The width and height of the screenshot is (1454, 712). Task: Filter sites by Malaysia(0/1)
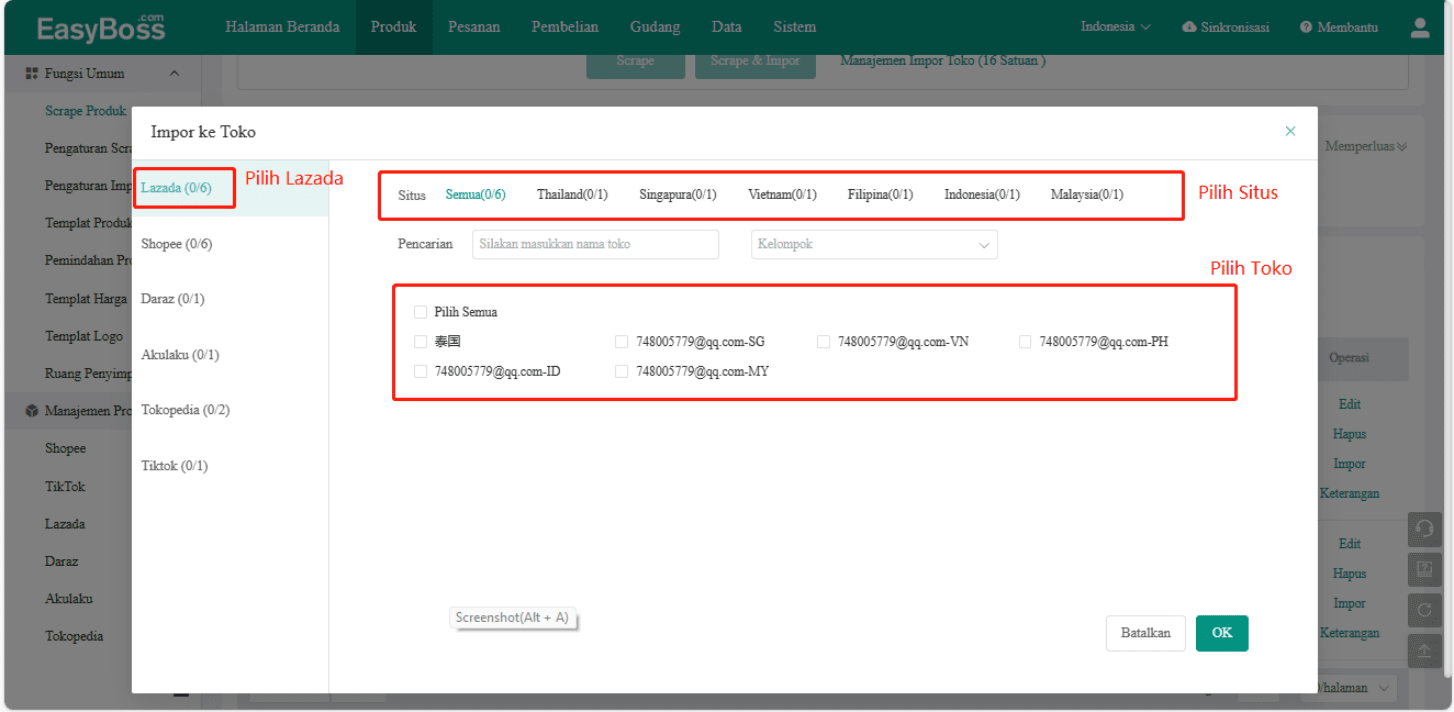pyautogui.click(x=1087, y=195)
